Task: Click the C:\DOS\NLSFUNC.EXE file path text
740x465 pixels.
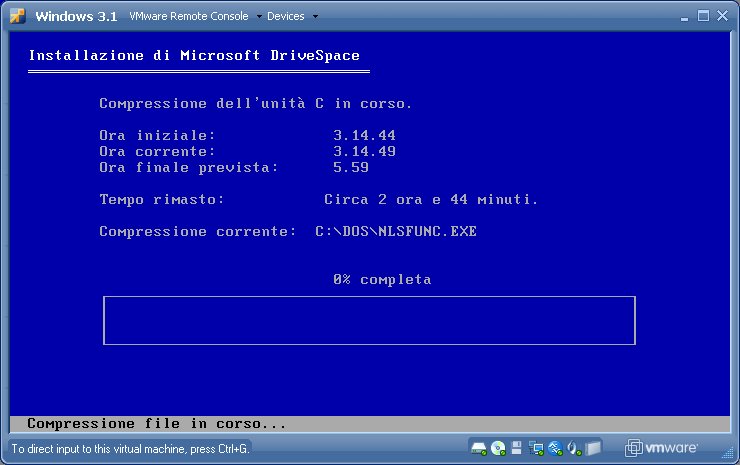Action: point(395,231)
